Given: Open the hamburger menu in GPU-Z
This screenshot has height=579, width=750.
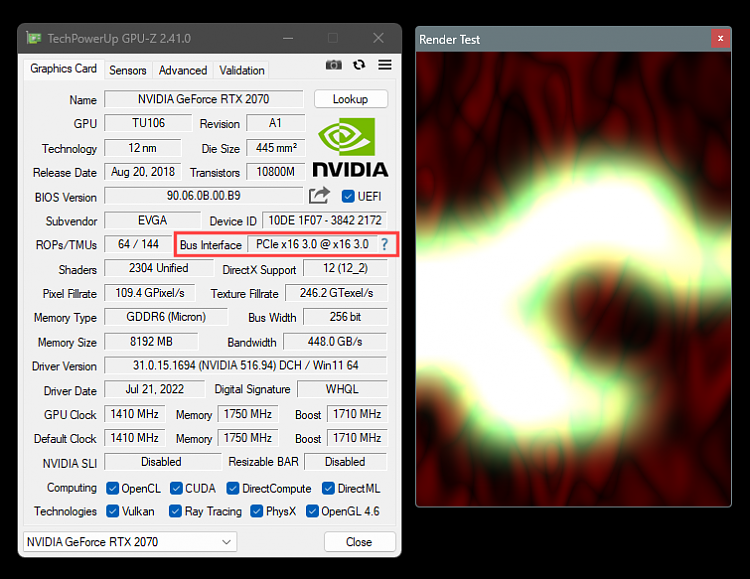Looking at the screenshot, I should [x=385, y=65].
